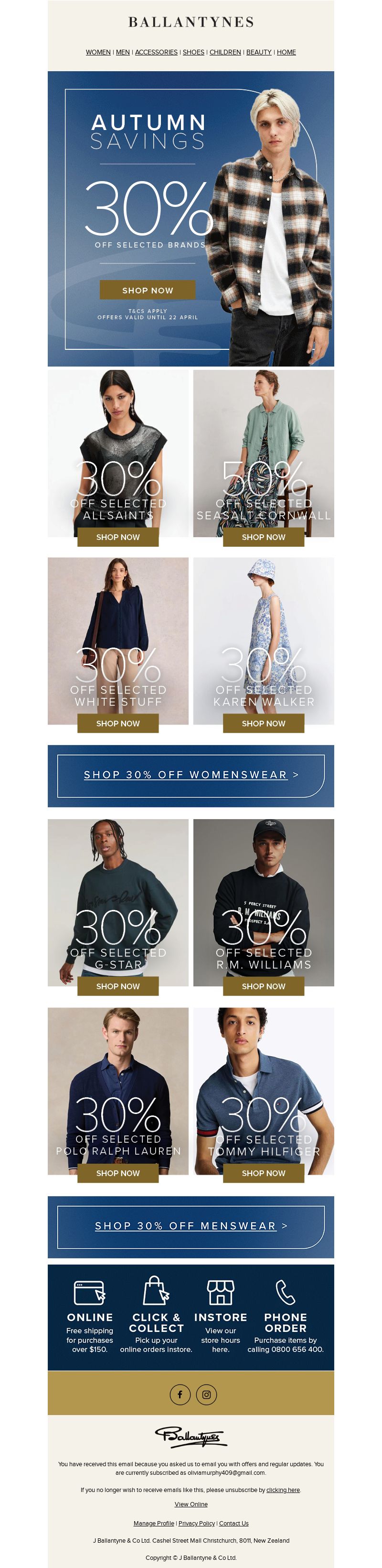Click the Click & Collect bag icon
Image resolution: width=382 pixels, height=1568 pixels.
156,1290
